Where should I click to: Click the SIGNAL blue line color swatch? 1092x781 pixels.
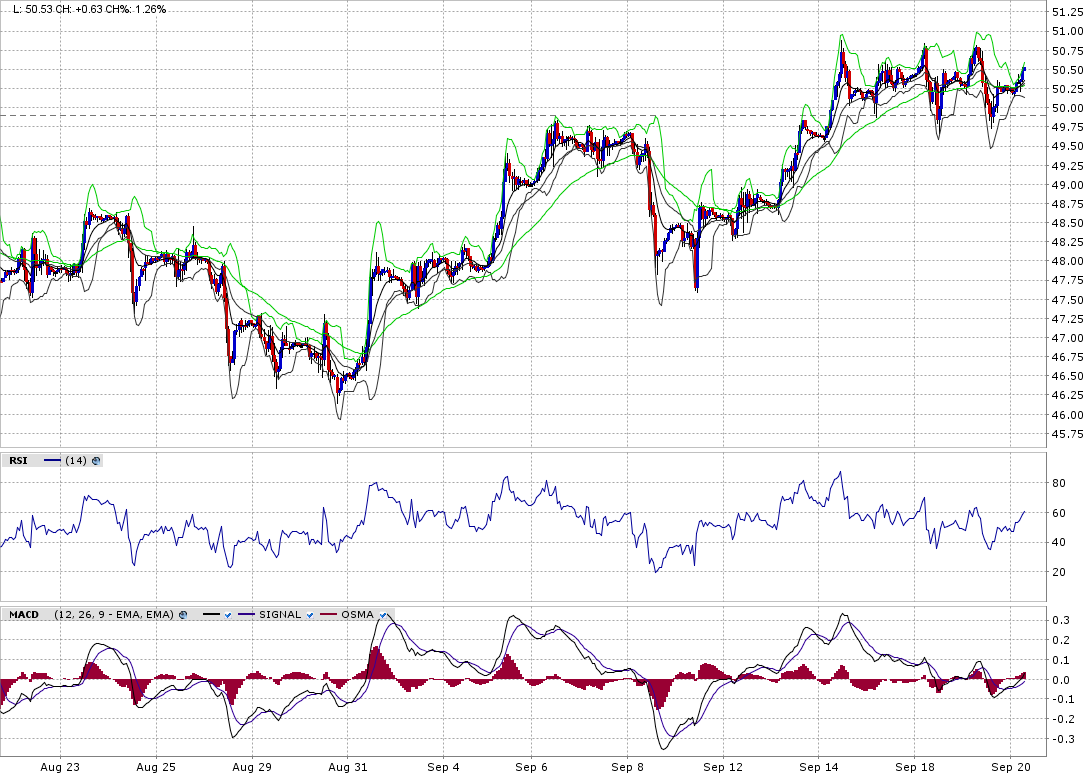[x=248, y=614]
